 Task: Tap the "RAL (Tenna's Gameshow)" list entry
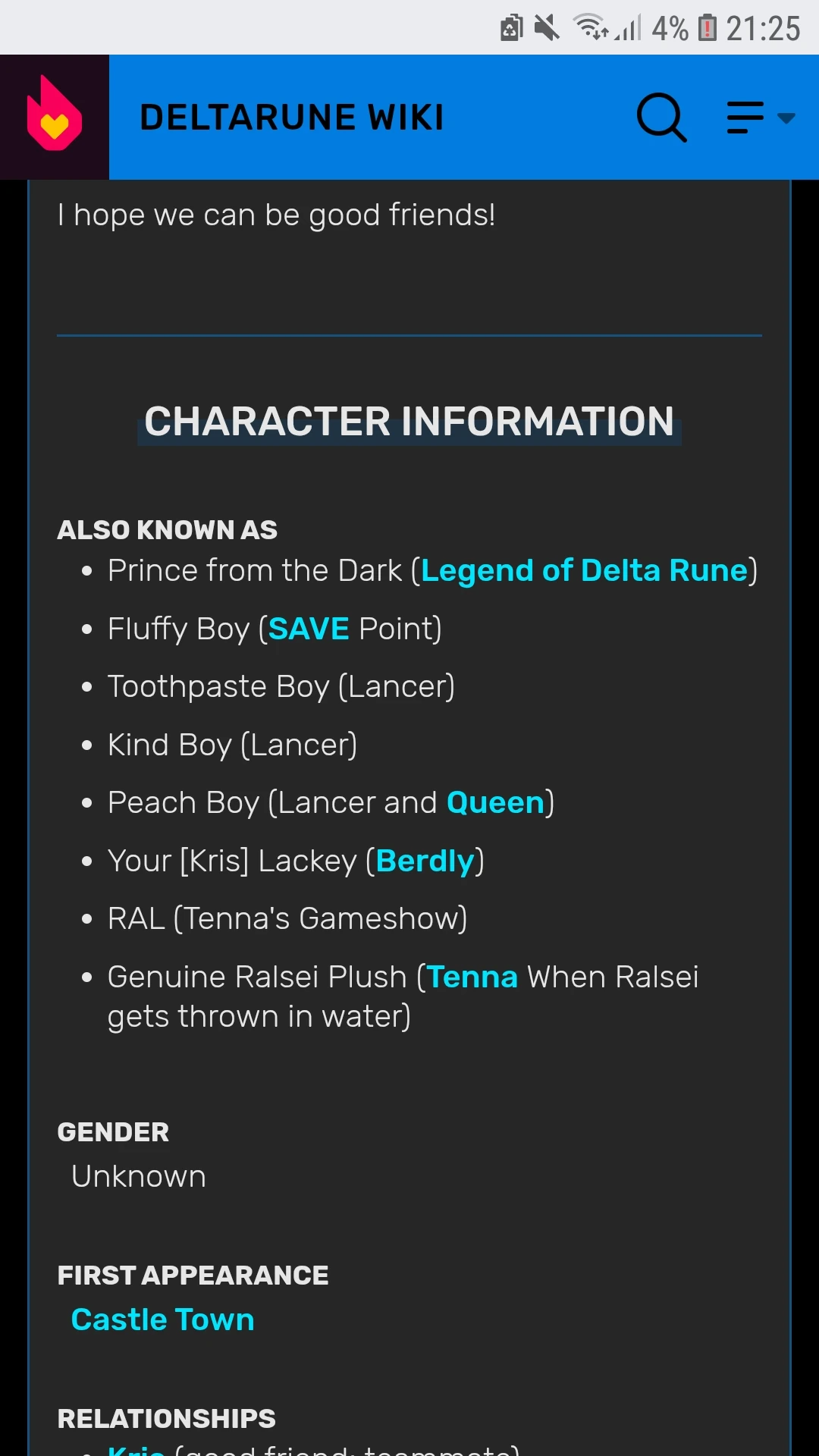[x=287, y=918]
